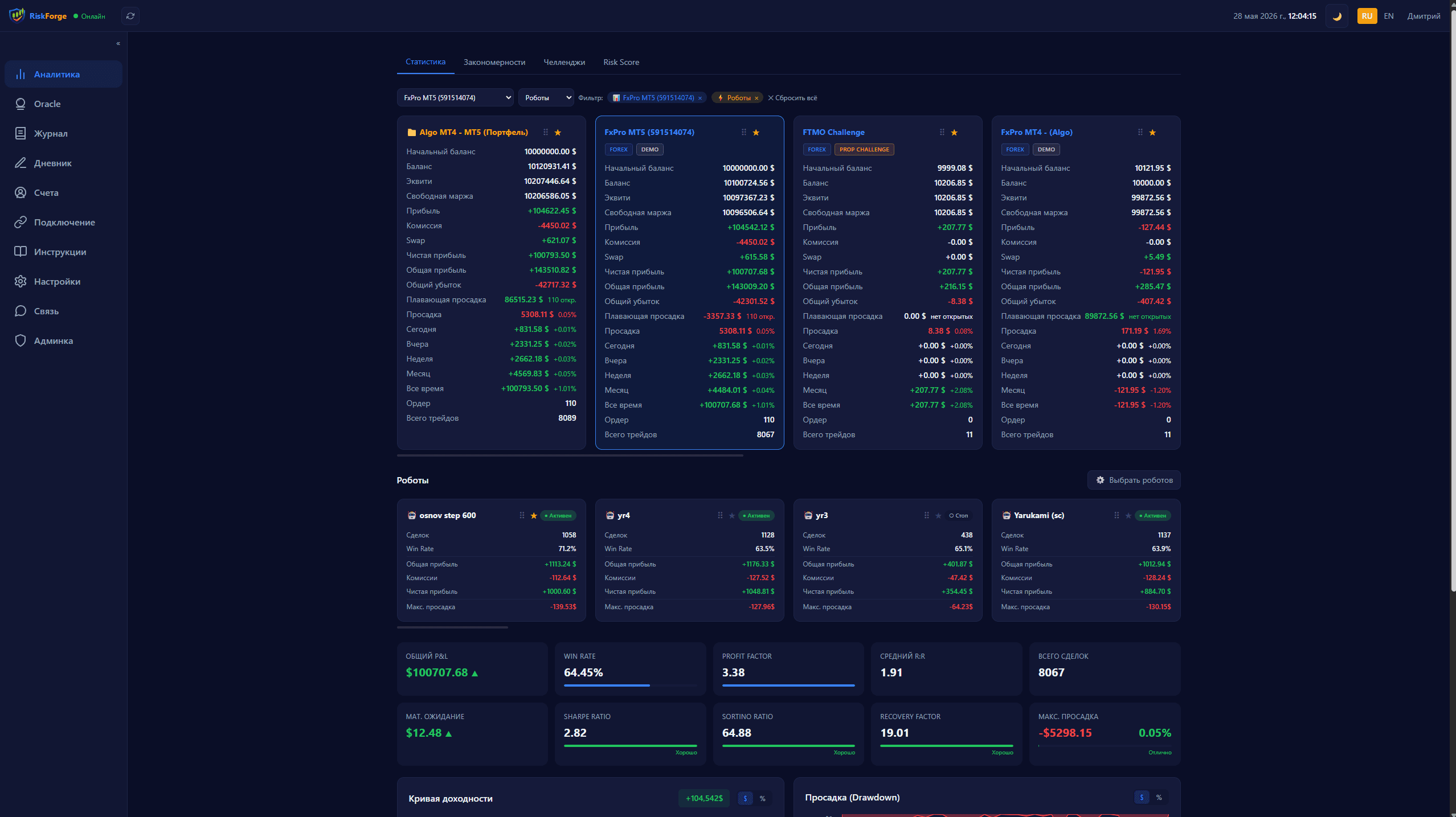The image size is (1456, 817).
Task: Switch to Risk Score tab
Action: click(621, 62)
